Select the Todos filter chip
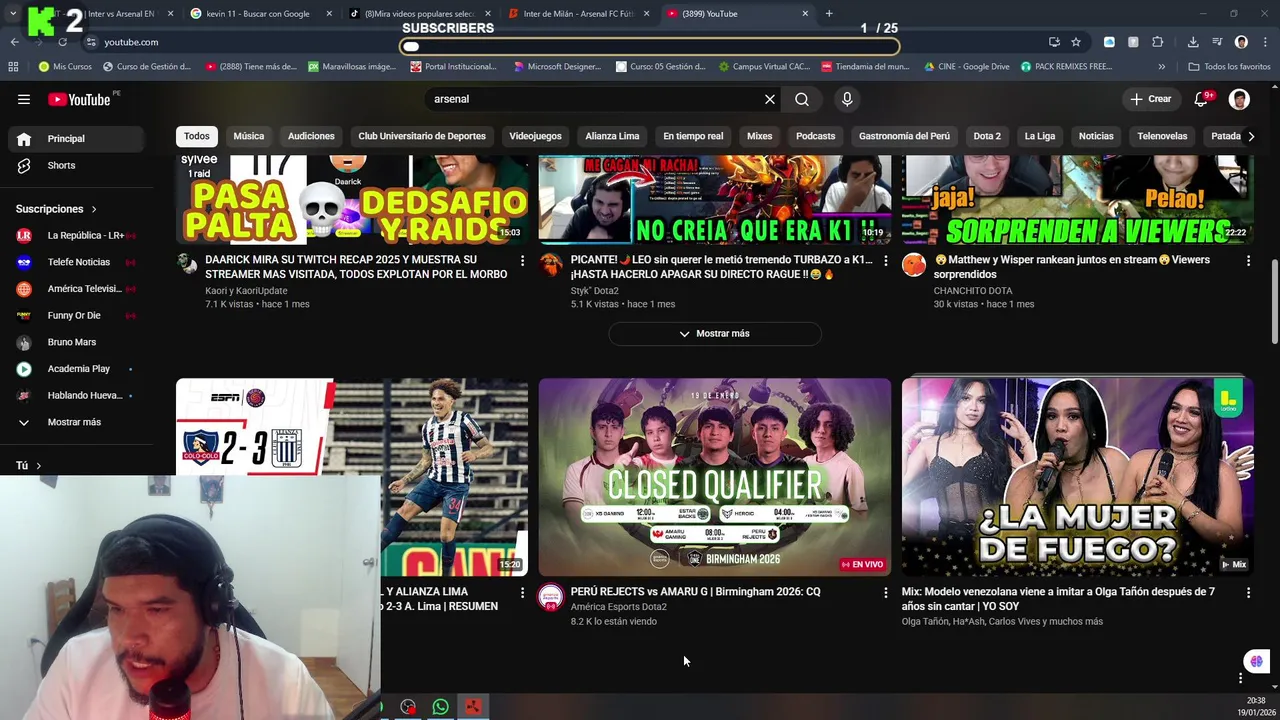Screen dimensions: 1280x720 point(197,136)
